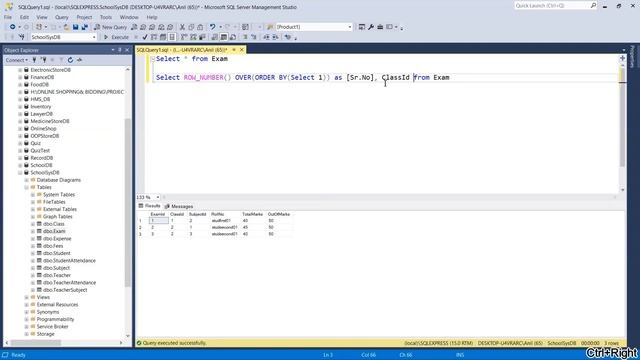The image size is (640, 360).
Task: Click the Save All icon
Action: pos(84,27)
